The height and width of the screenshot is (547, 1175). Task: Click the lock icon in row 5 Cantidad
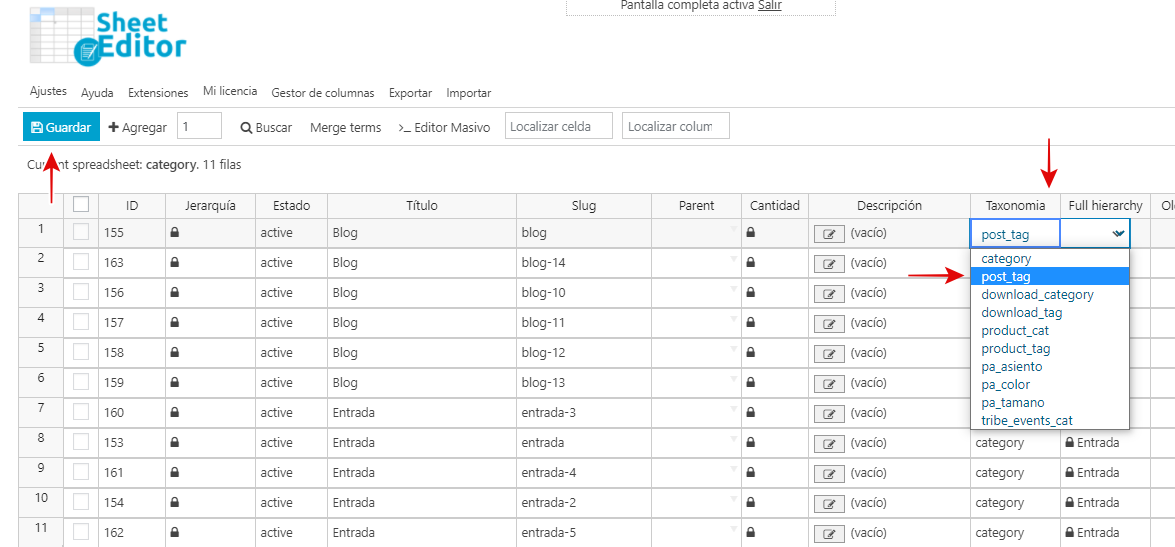tap(751, 353)
